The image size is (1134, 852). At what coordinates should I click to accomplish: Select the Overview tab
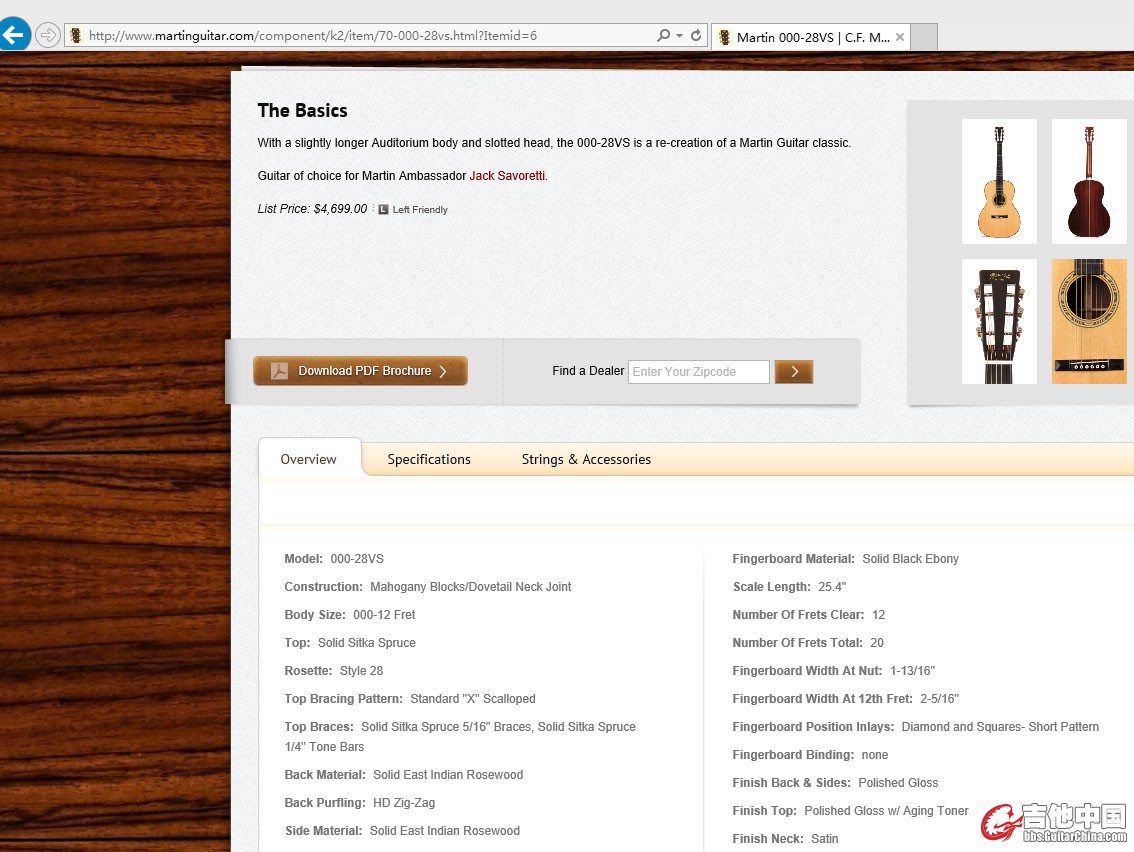click(308, 459)
